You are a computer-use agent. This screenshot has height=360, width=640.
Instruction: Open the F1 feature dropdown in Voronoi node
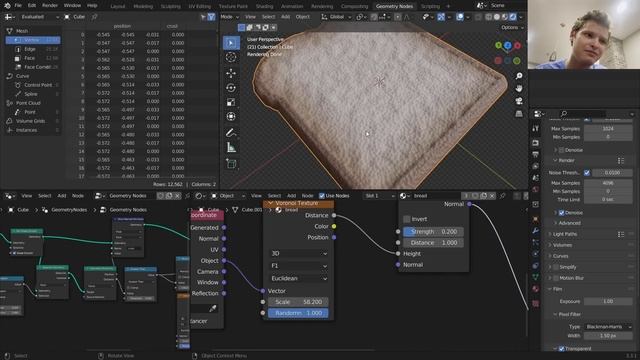pos(299,266)
